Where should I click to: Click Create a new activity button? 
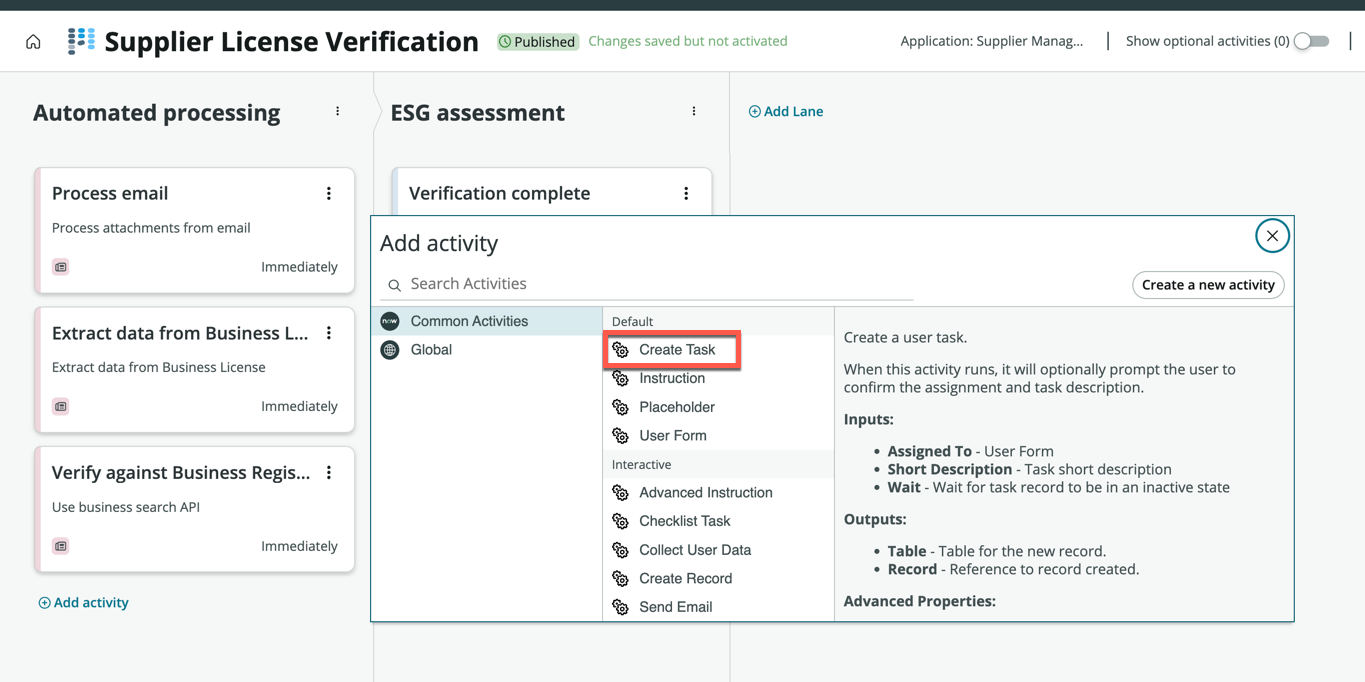[x=1208, y=285]
